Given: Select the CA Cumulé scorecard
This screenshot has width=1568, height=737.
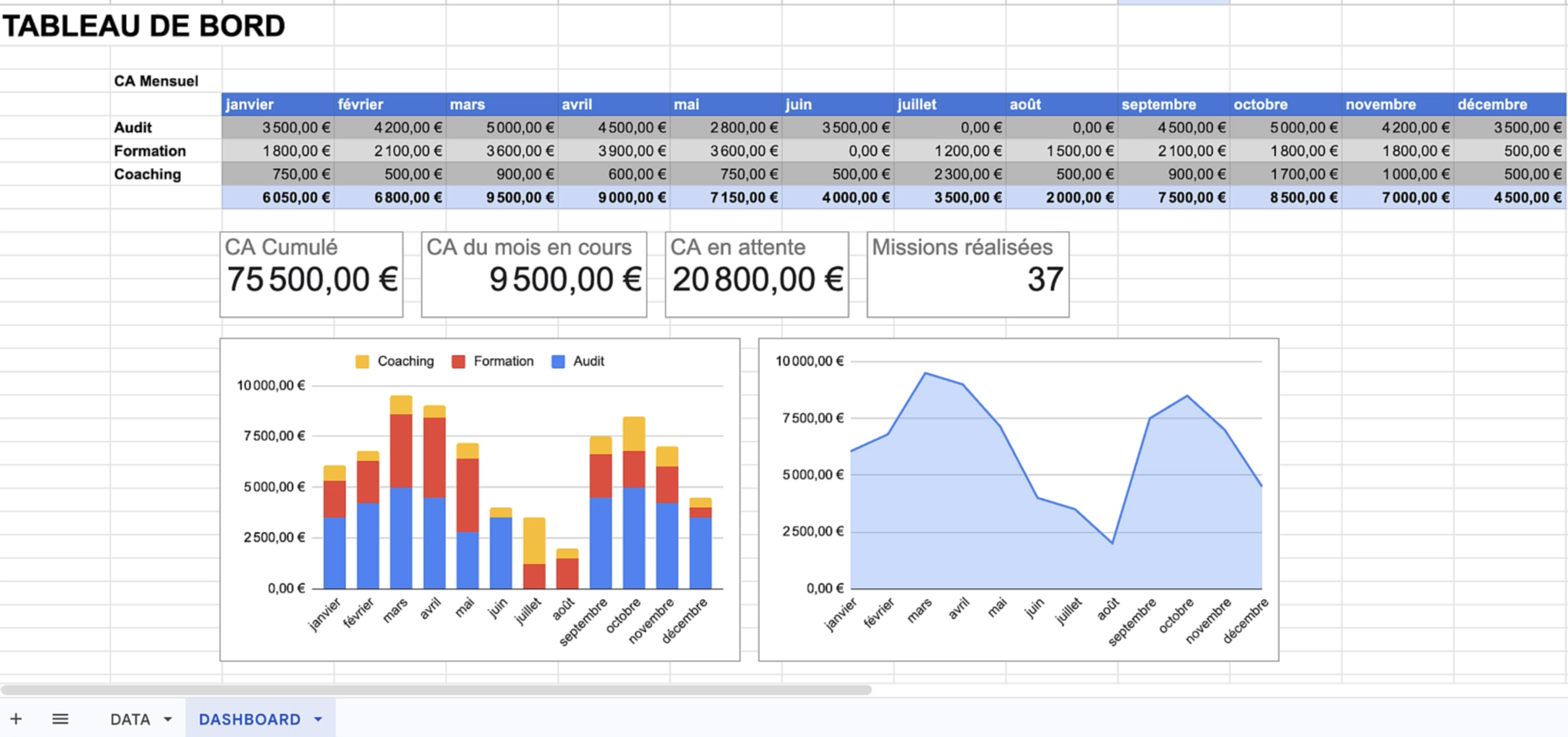Looking at the screenshot, I should pyautogui.click(x=311, y=274).
